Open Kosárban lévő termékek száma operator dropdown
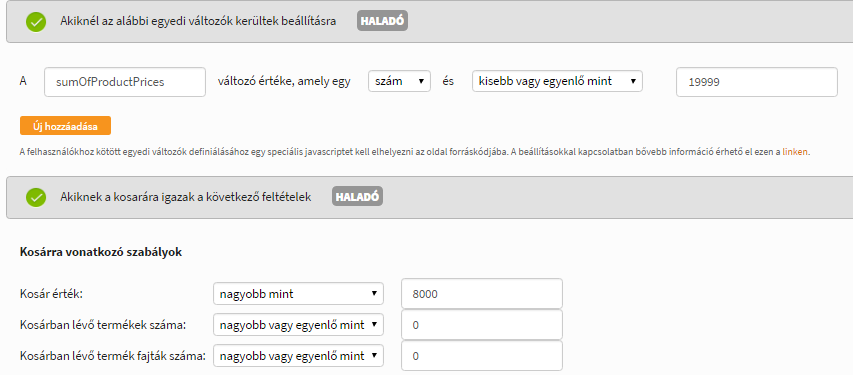This screenshot has height=375, width=853. click(299, 325)
